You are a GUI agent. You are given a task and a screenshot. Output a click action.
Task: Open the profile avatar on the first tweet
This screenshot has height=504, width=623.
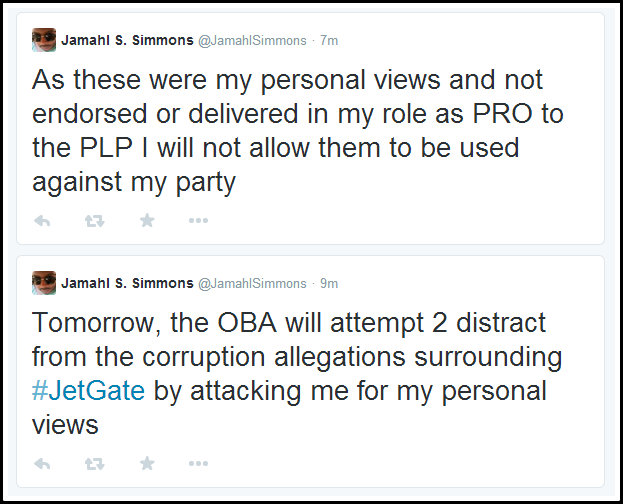(43, 40)
